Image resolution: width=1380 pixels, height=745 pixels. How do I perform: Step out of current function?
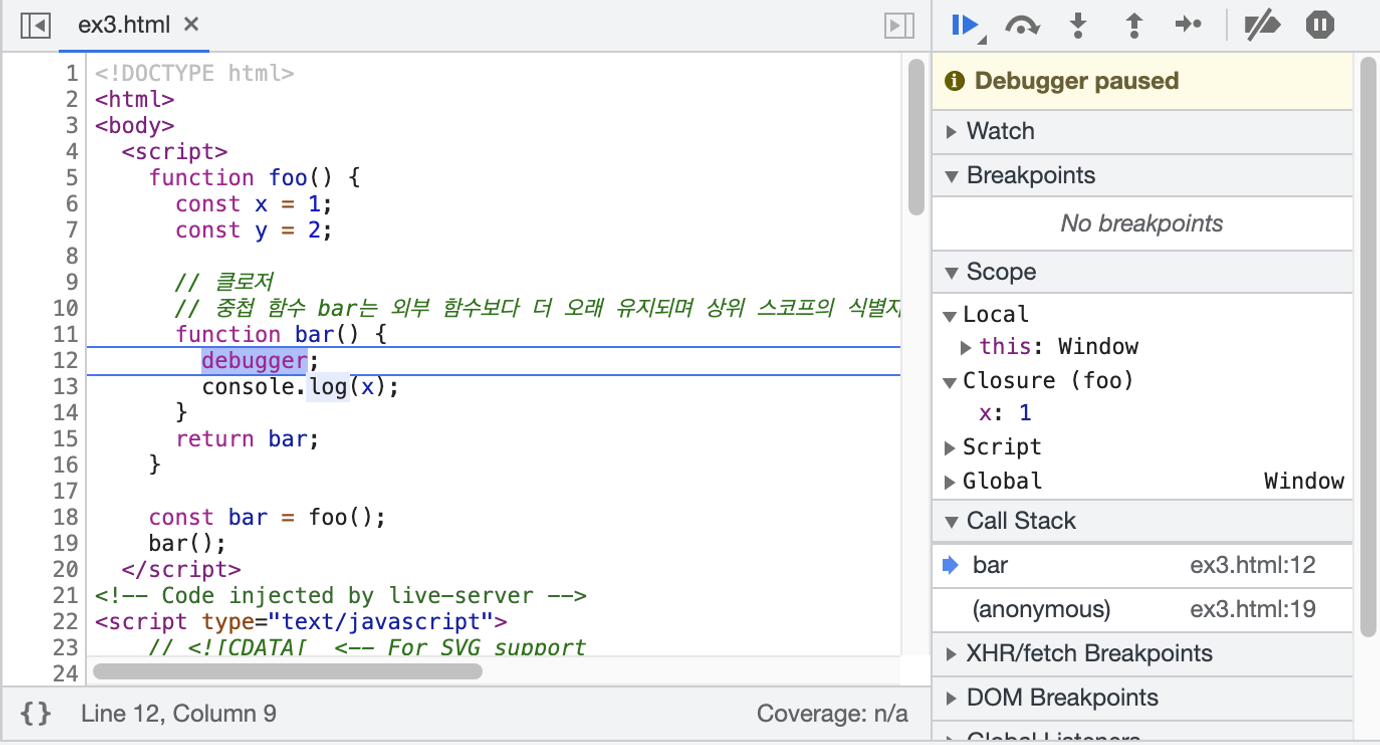tap(1134, 26)
